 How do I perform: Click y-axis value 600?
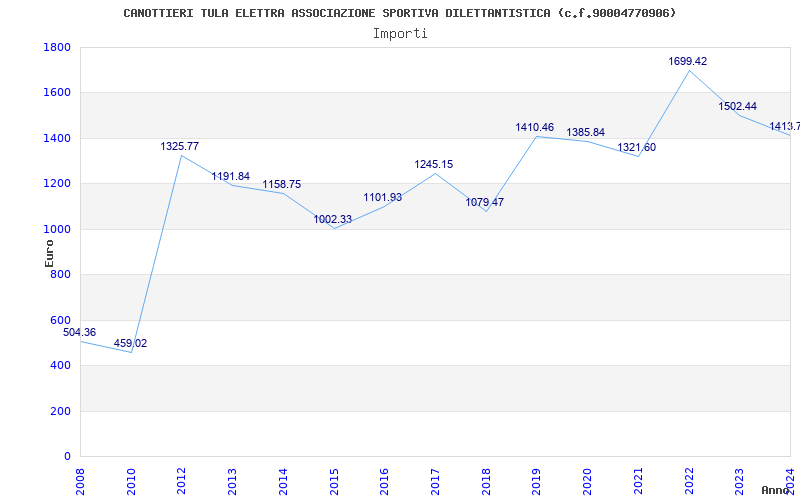point(60,320)
